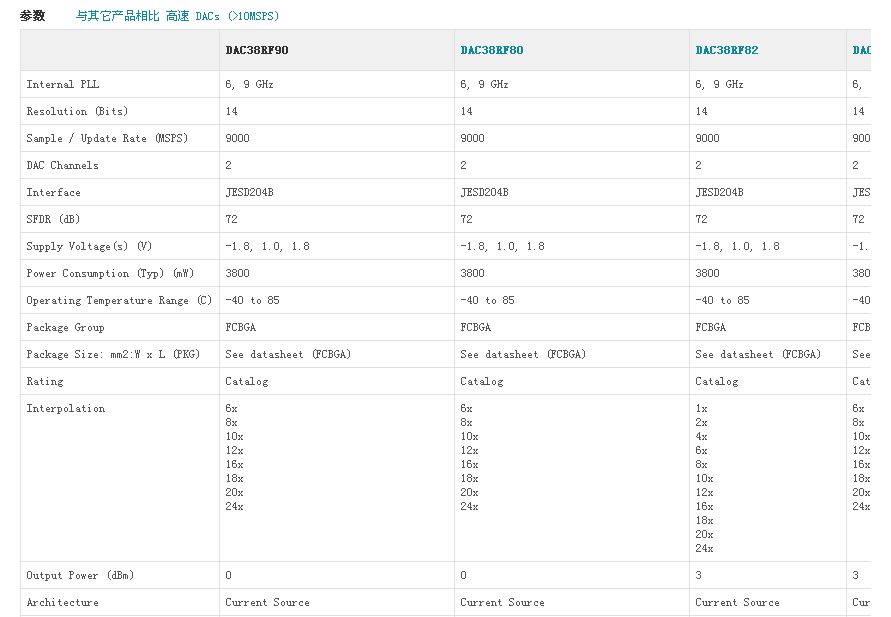Click the Resolution (Bits) row label
The image size is (891, 617).
click(77, 112)
